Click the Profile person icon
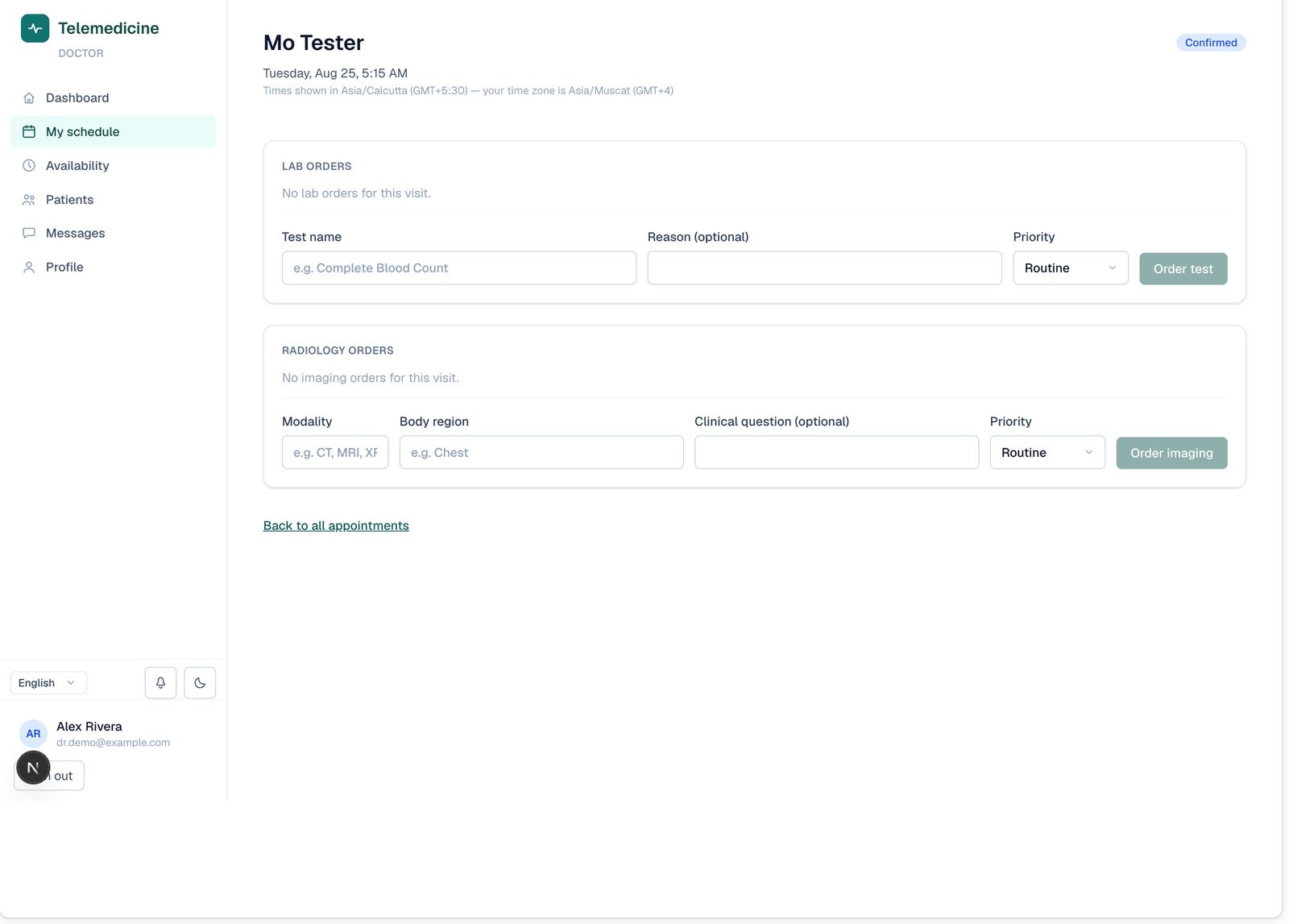 pyautogui.click(x=29, y=267)
